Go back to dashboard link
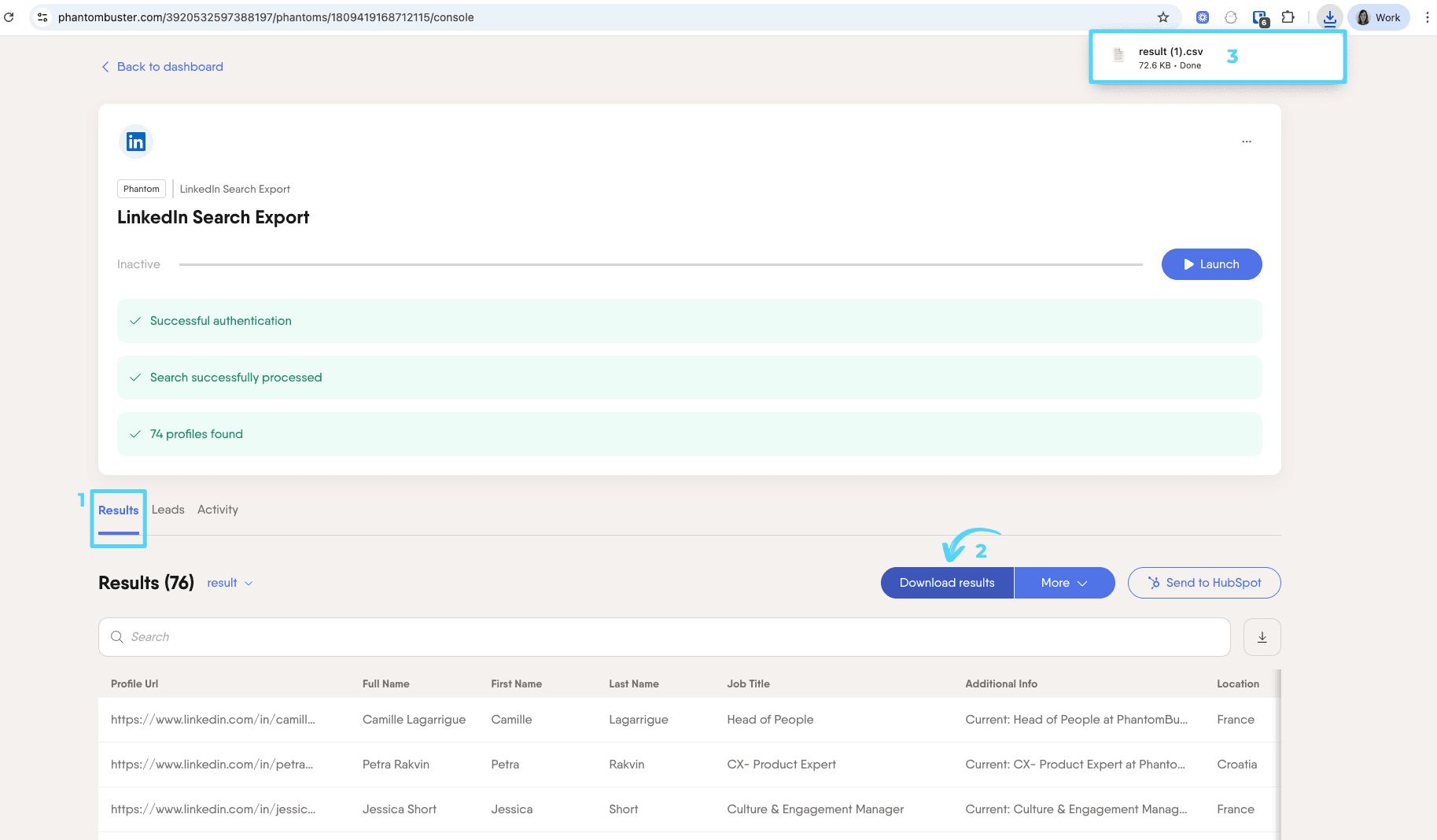This screenshot has height=840, width=1437. pyautogui.click(x=162, y=67)
